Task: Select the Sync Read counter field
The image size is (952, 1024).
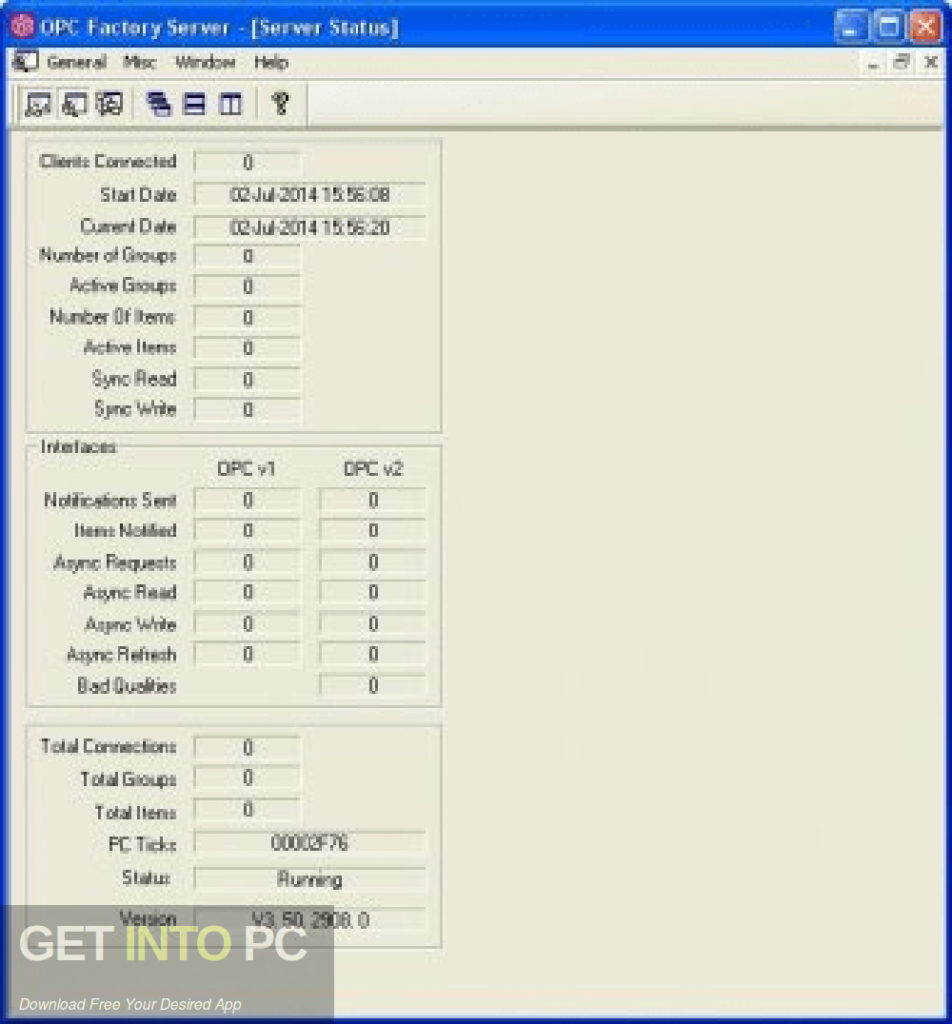Action: tap(247, 379)
